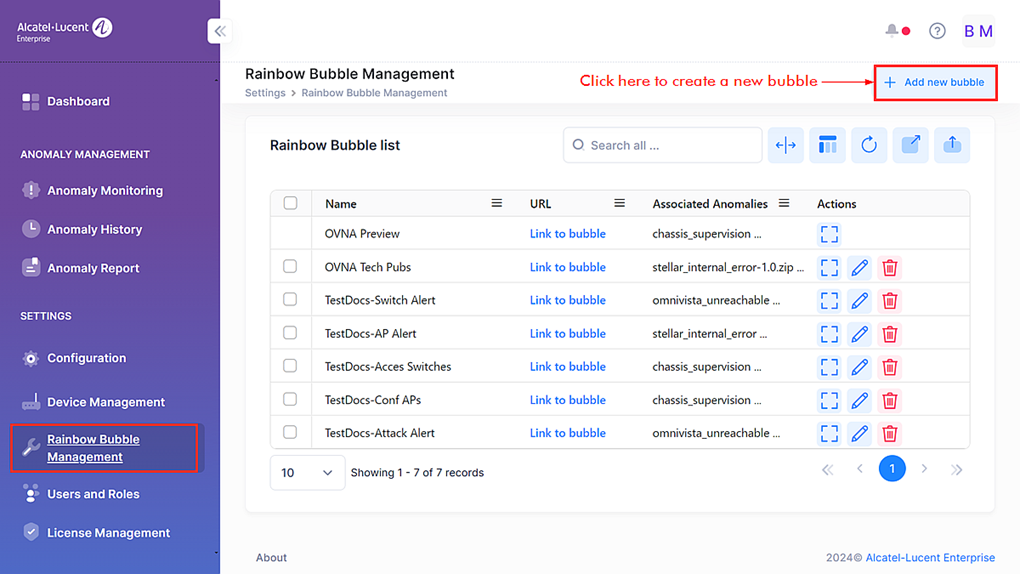Open the notifications bell
This screenshot has width=1020, height=574.
[892, 31]
